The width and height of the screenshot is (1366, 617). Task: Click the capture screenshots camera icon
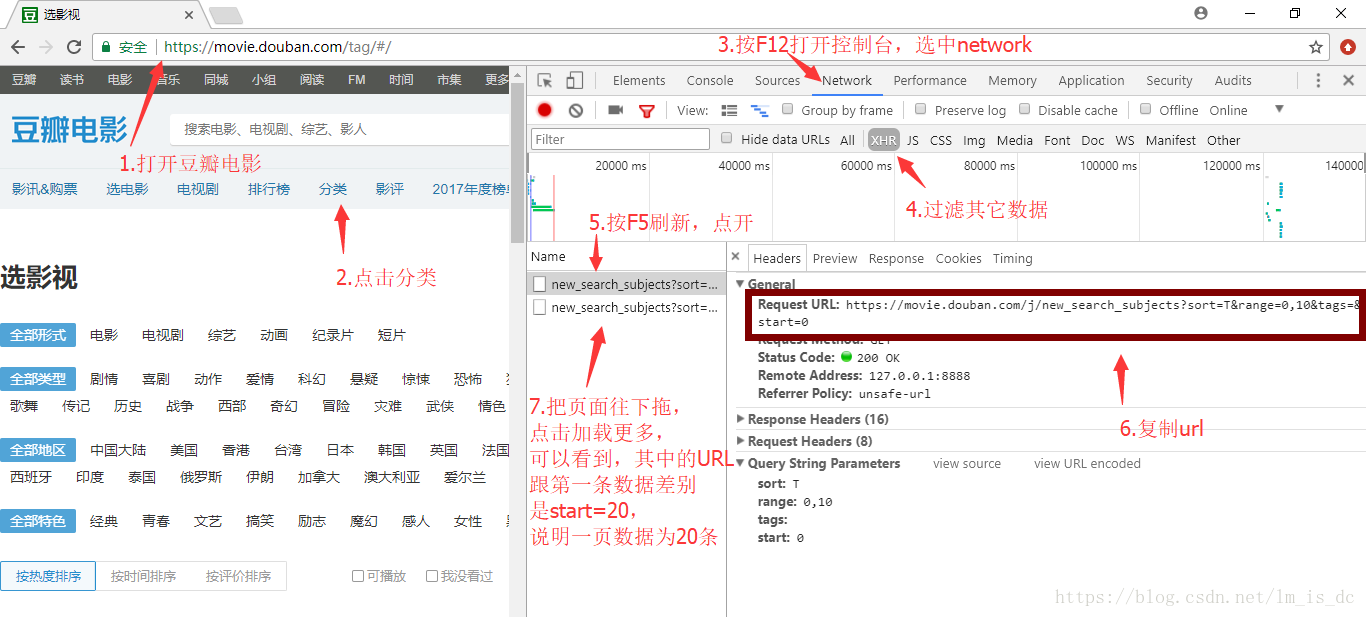(x=616, y=110)
